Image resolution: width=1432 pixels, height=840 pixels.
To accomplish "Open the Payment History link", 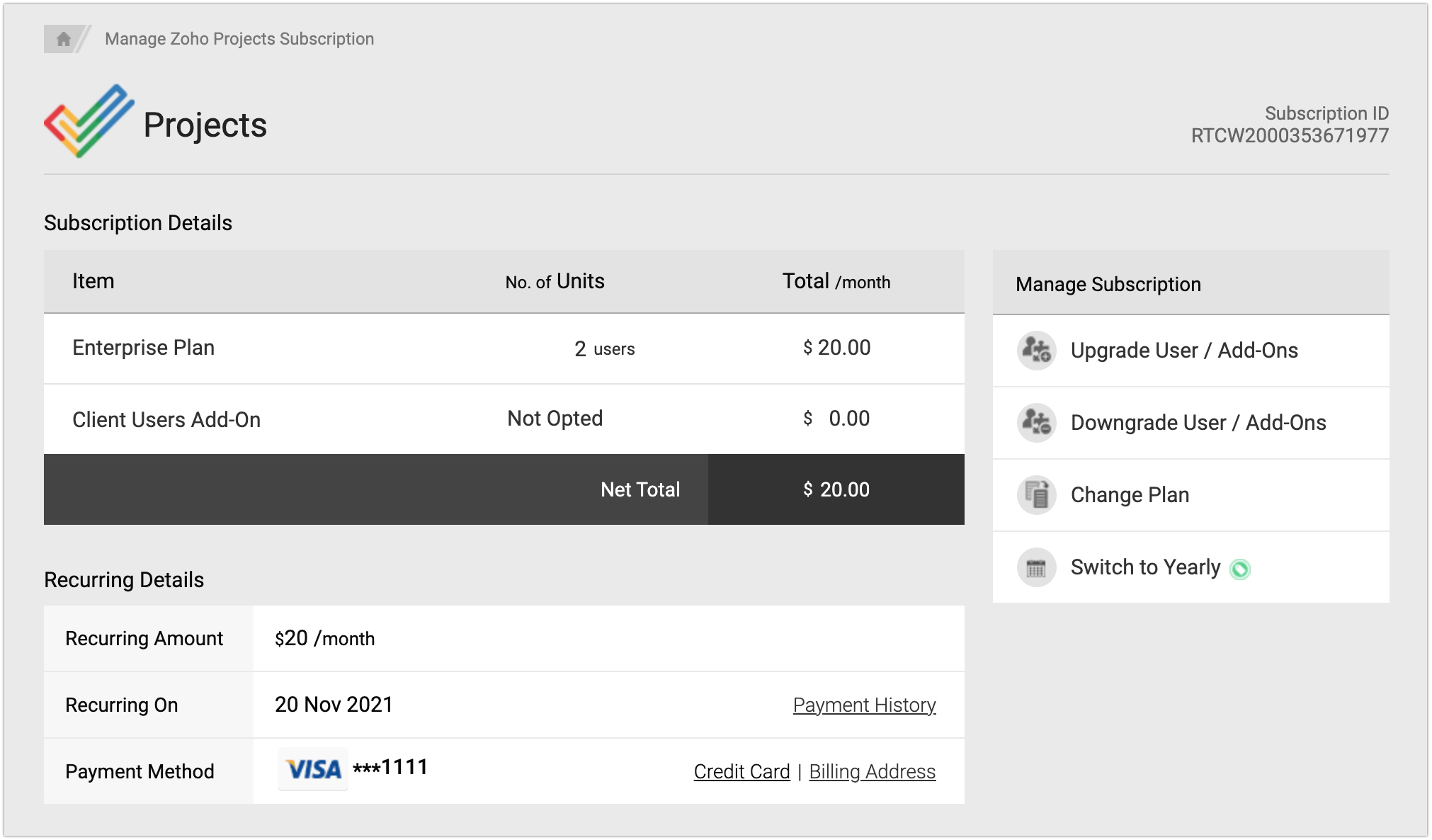I will click(x=864, y=705).
